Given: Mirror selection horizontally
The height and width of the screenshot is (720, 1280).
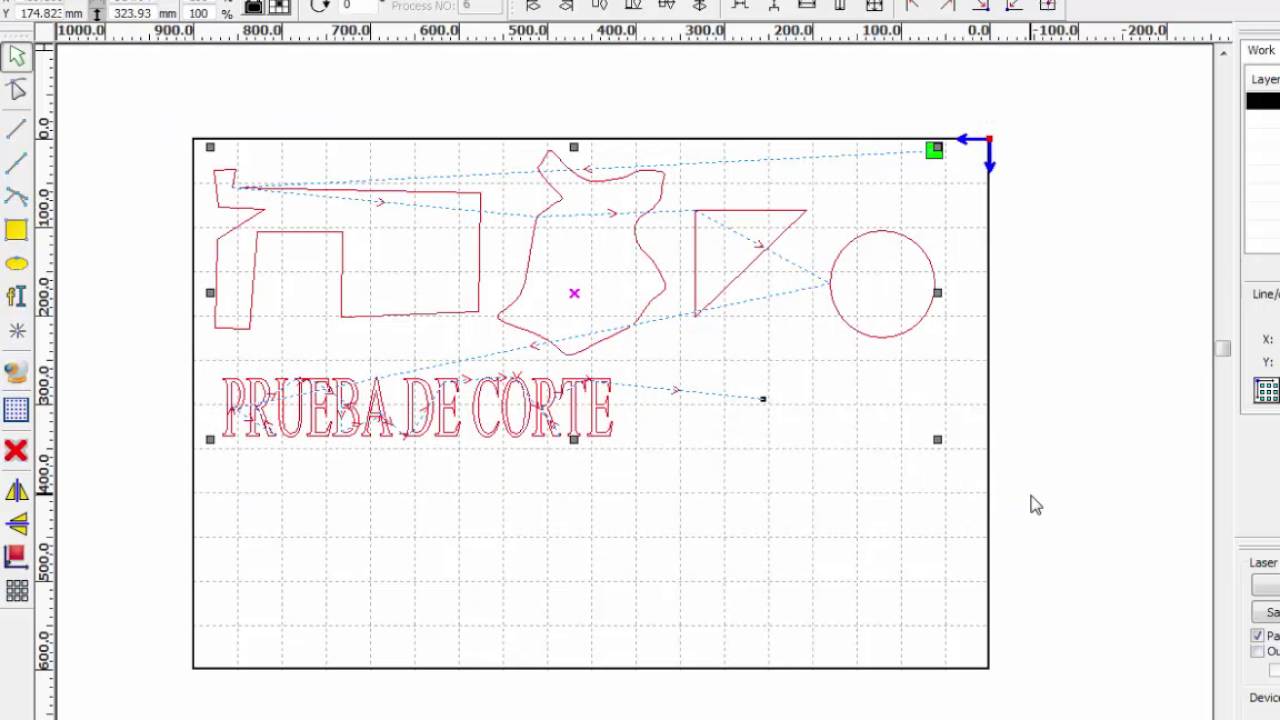Looking at the screenshot, I should (16, 490).
